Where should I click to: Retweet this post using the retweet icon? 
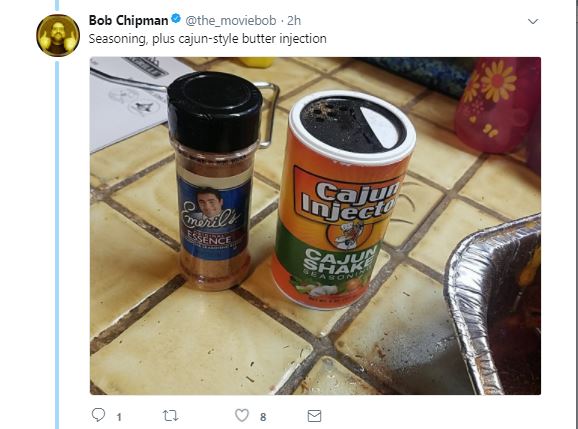170,416
